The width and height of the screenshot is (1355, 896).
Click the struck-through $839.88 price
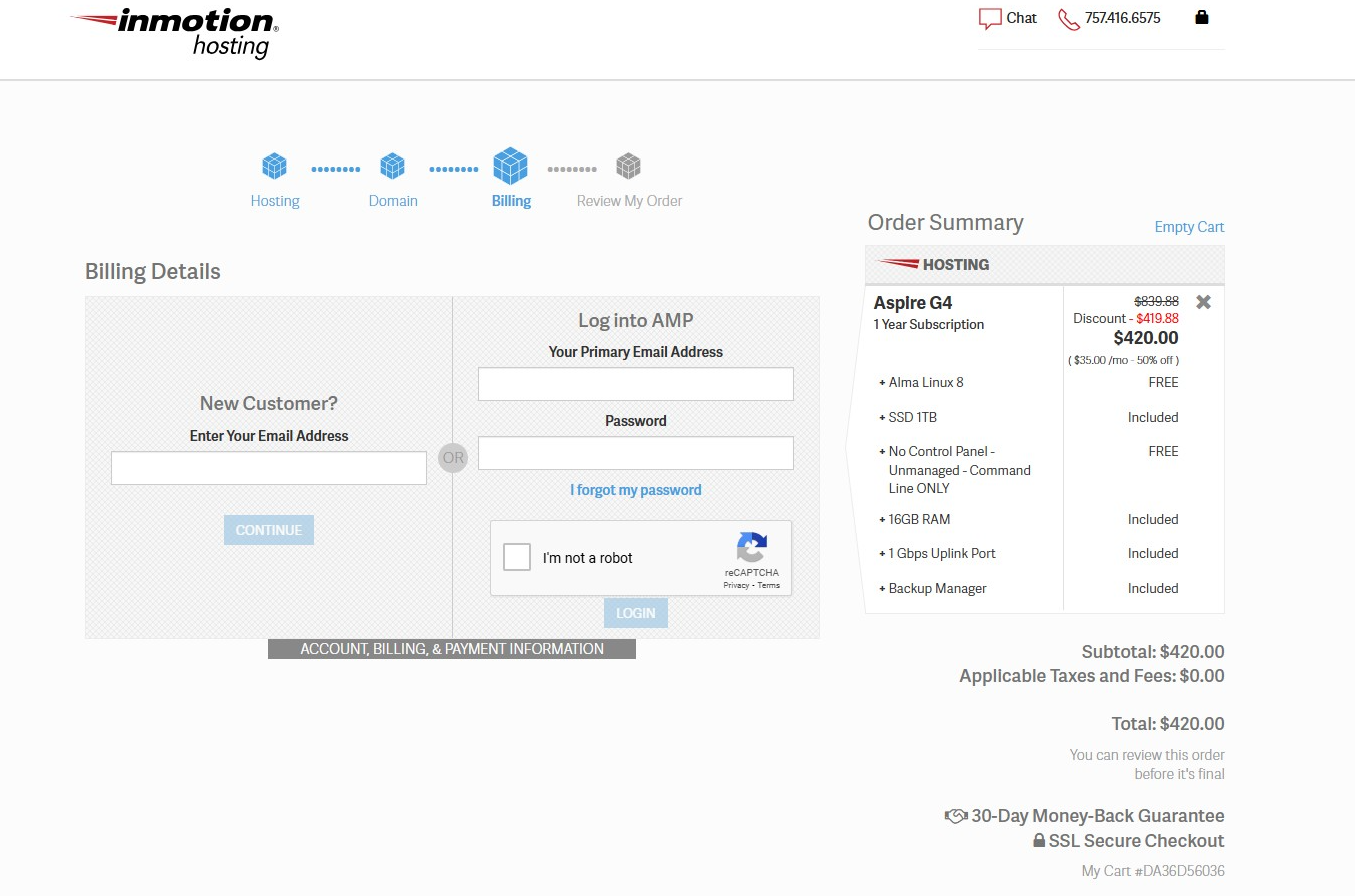tap(1156, 301)
